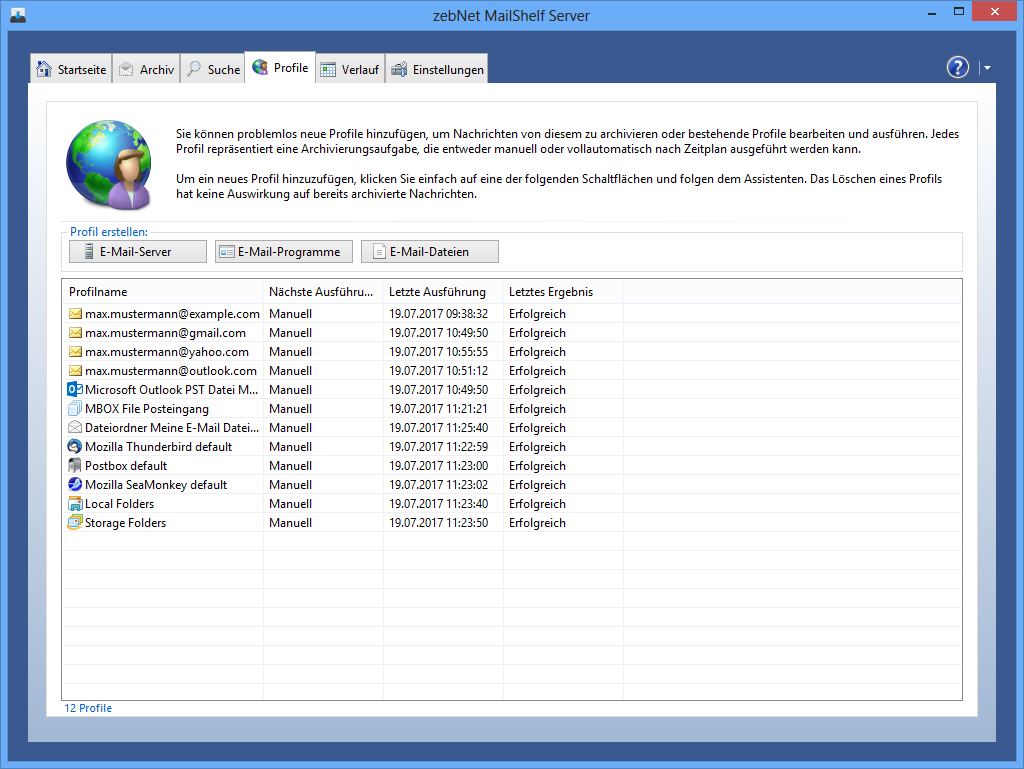Click timestamp 19.07.2017 09:38:32
Viewport: 1024px width, 769px height.
point(438,314)
